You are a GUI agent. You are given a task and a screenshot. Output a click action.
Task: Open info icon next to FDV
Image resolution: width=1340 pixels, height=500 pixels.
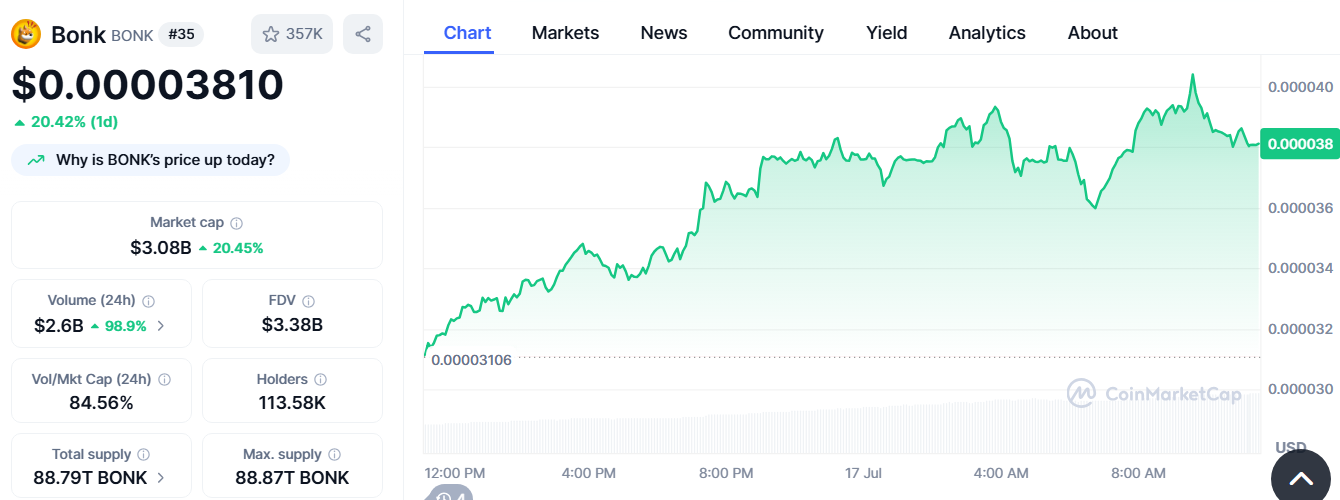[308, 301]
